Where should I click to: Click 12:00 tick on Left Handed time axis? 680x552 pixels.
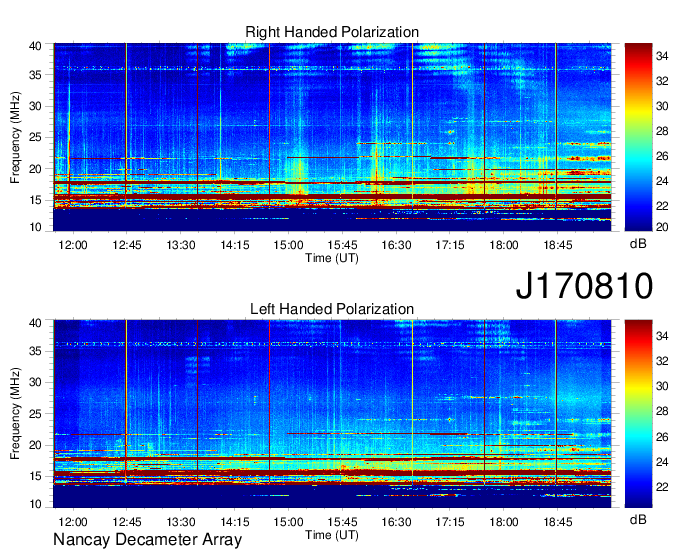(x=73, y=522)
